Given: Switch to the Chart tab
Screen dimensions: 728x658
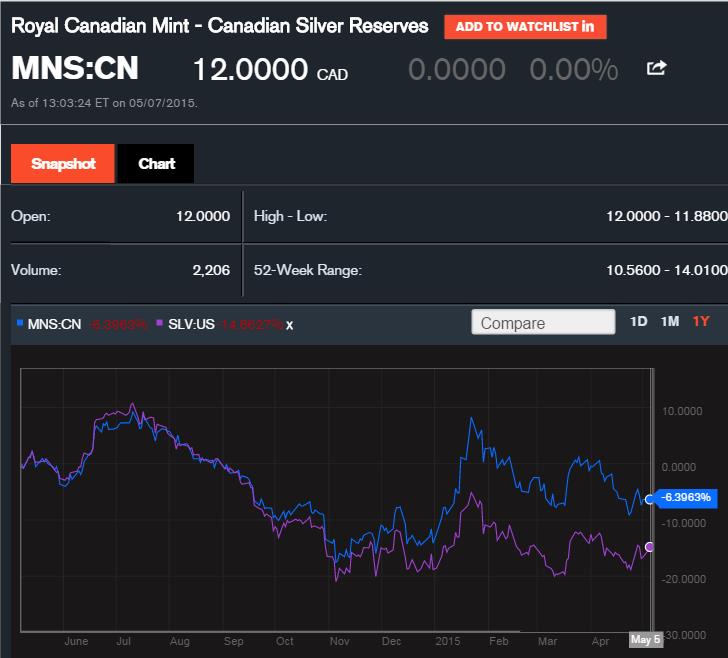Looking at the screenshot, I should (156, 163).
